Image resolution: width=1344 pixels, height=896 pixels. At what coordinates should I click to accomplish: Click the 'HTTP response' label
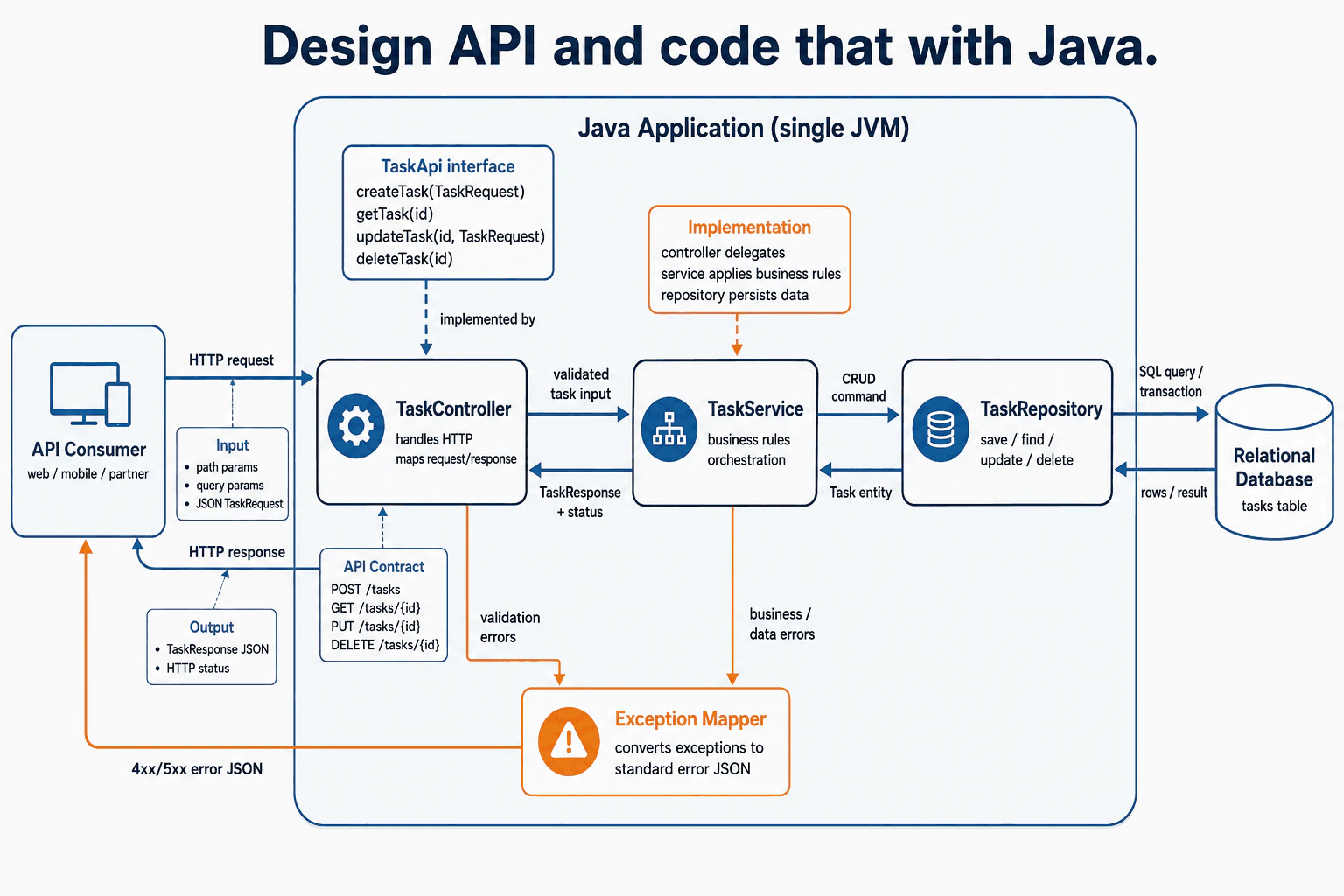pos(237,552)
